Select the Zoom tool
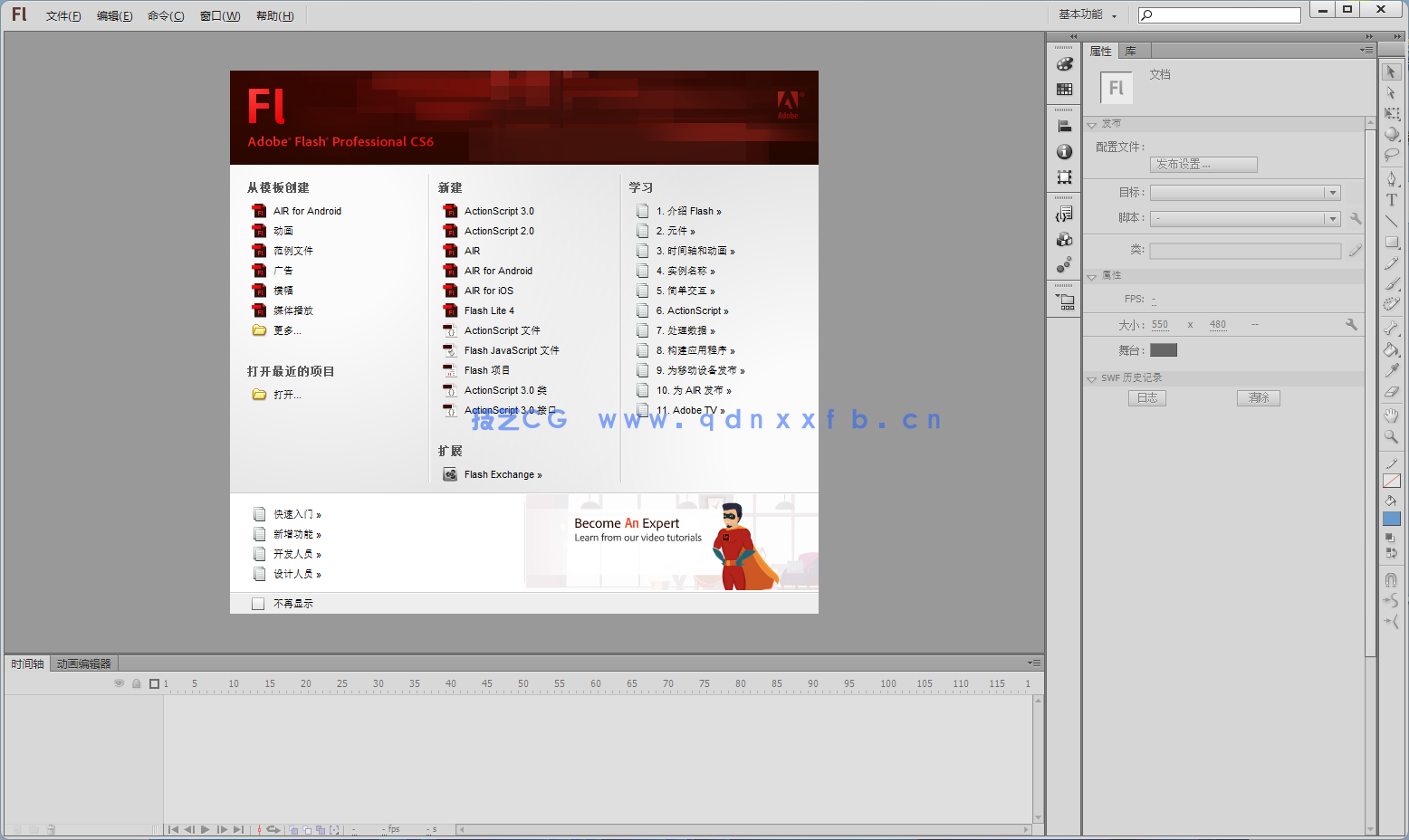1409x840 pixels. click(x=1392, y=437)
